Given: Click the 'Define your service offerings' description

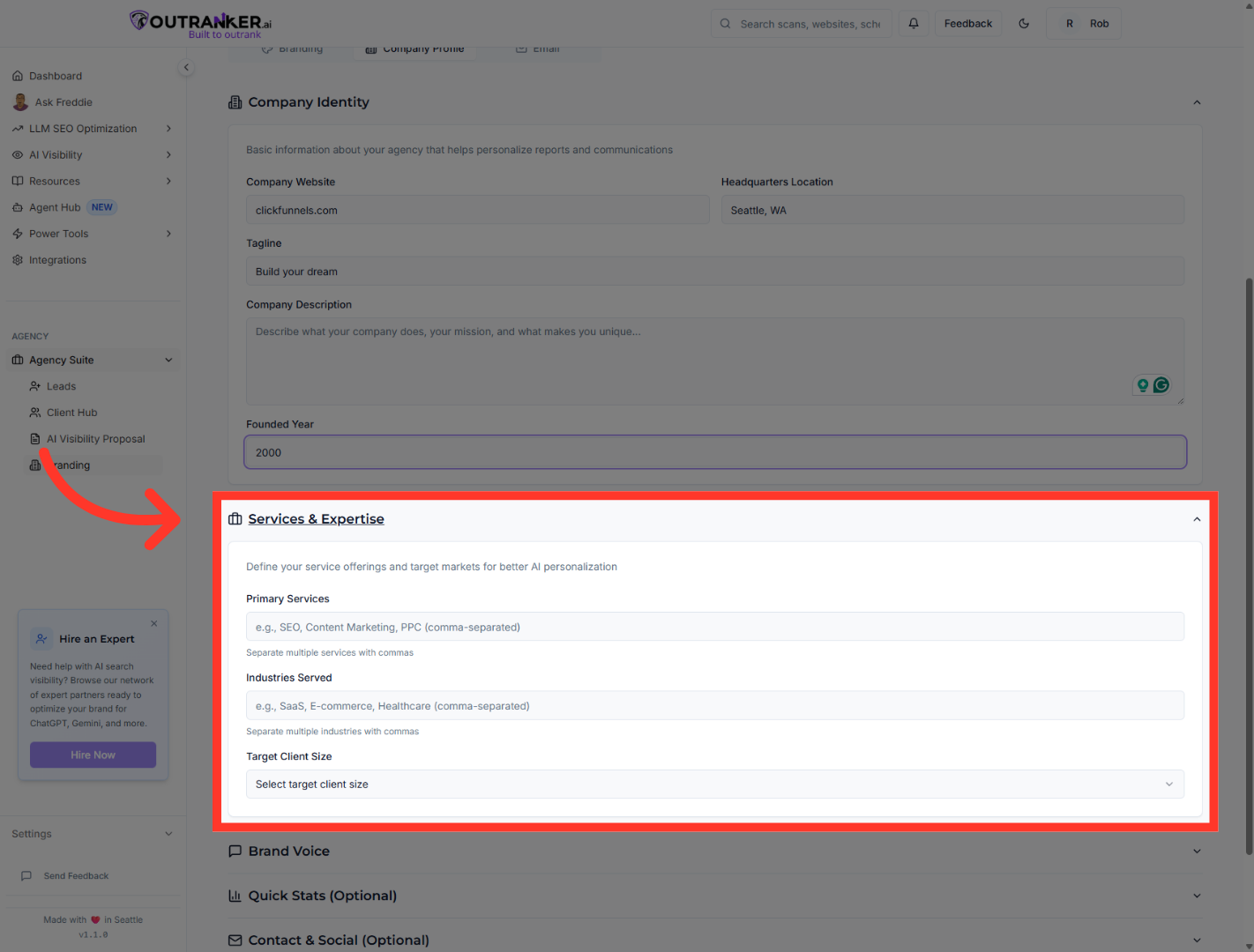Looking at the screenshot, I should click(431, 567).
